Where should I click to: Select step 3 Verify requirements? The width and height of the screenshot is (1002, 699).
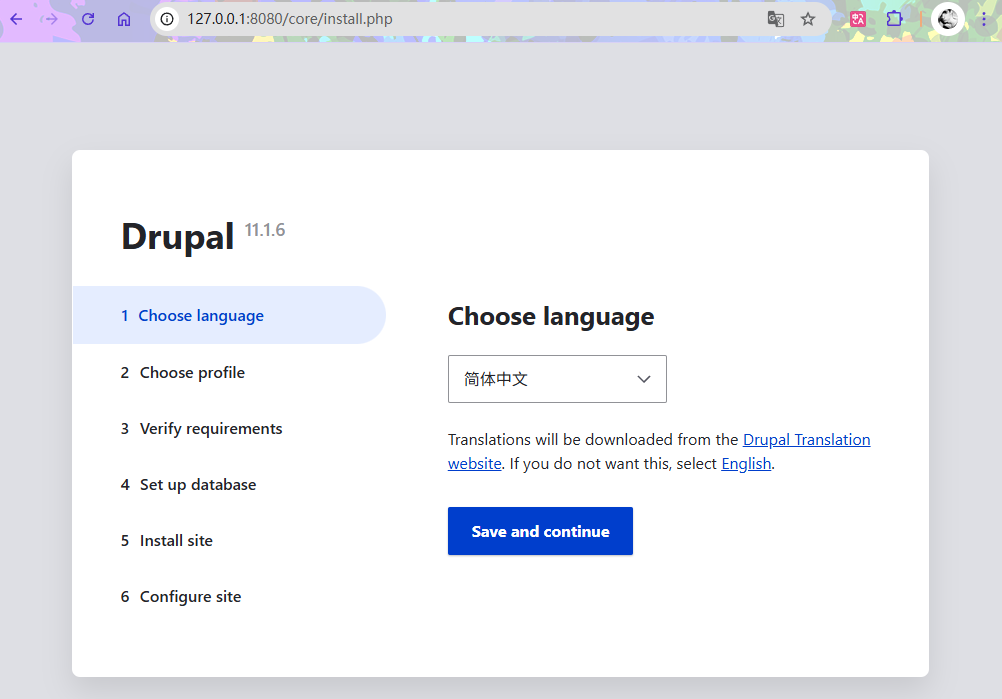(x=201, y=429)
